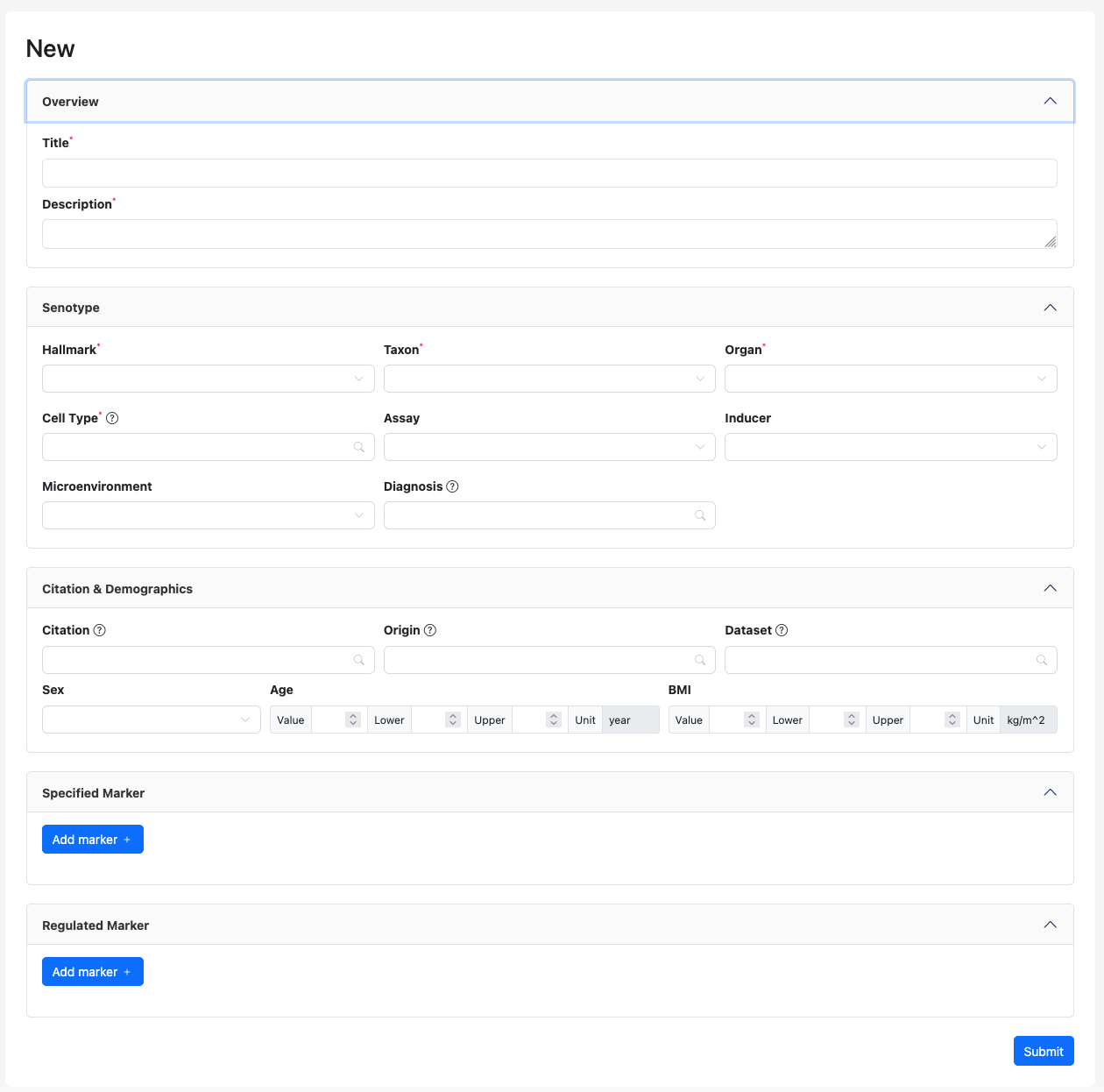Focus the Diagnosis search field

[549, 515]
